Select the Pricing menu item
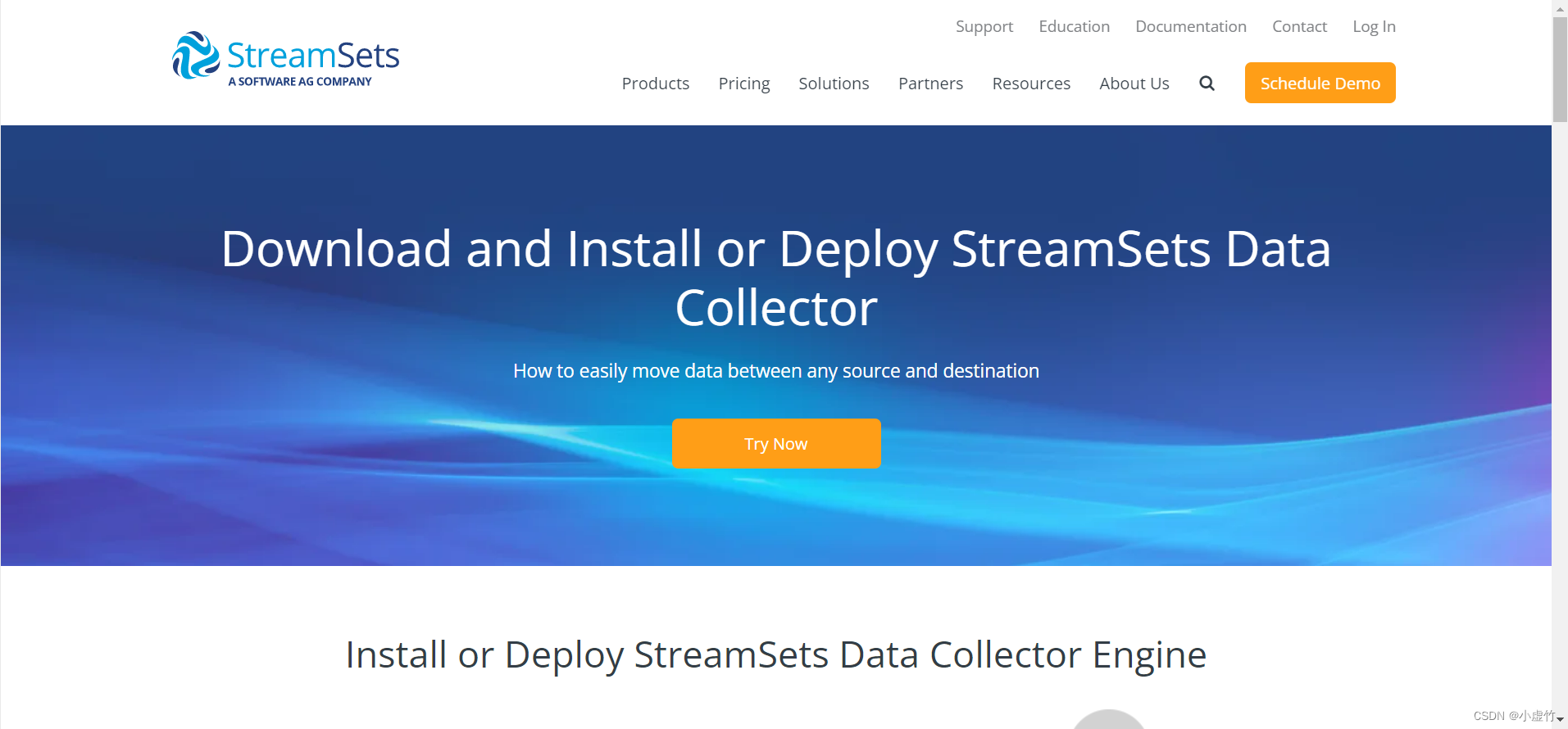 click(743, 84)
